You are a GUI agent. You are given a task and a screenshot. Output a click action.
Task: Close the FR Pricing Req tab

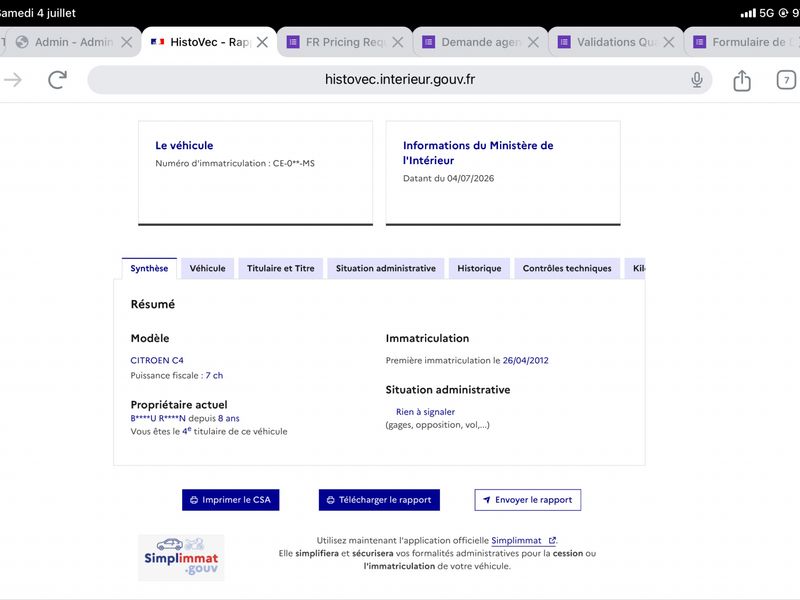click(x=398, y=42)
